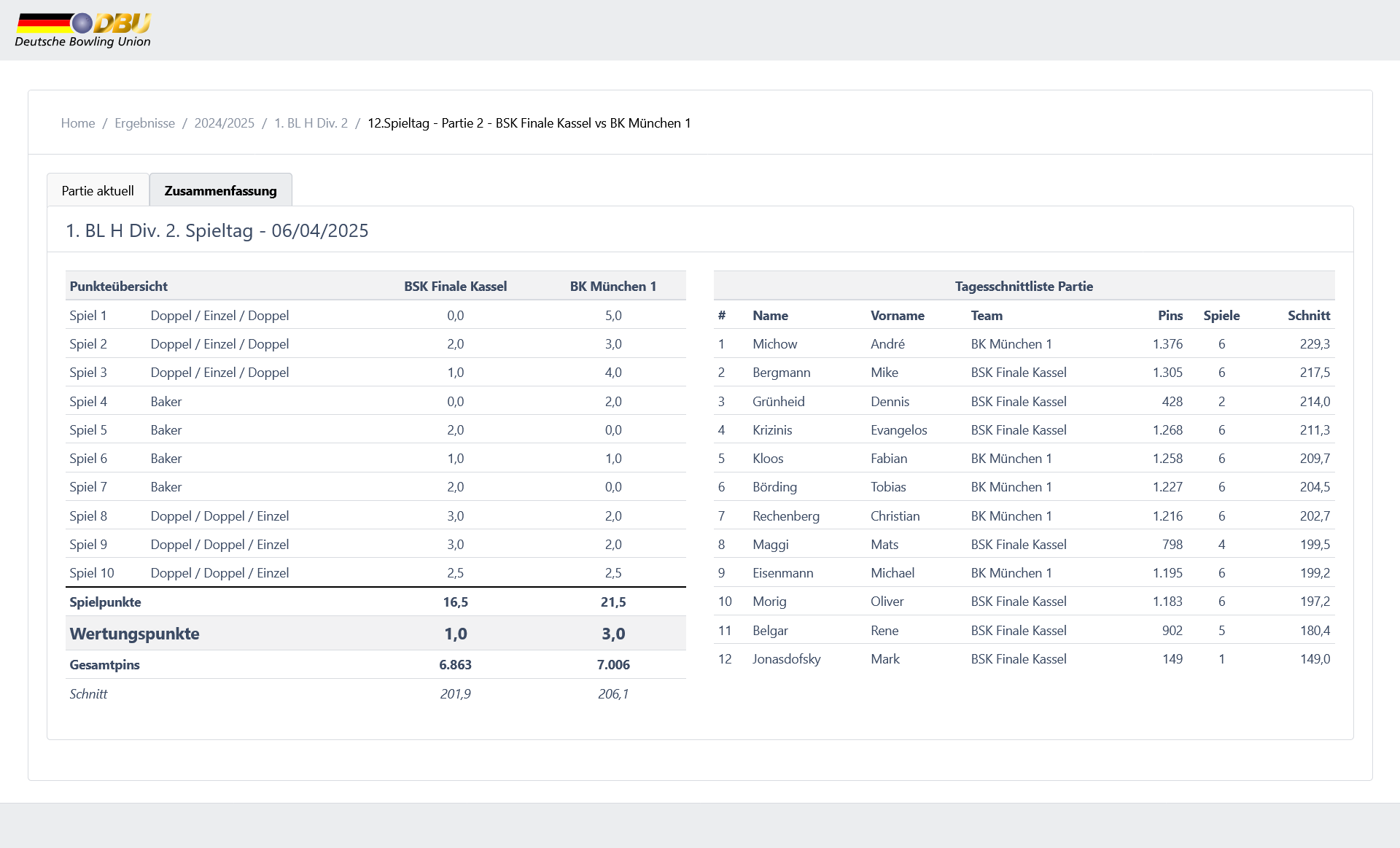Select the Bergmann Mike player row
This screenshot has height=848, width=1400.
coord(1024,373)
